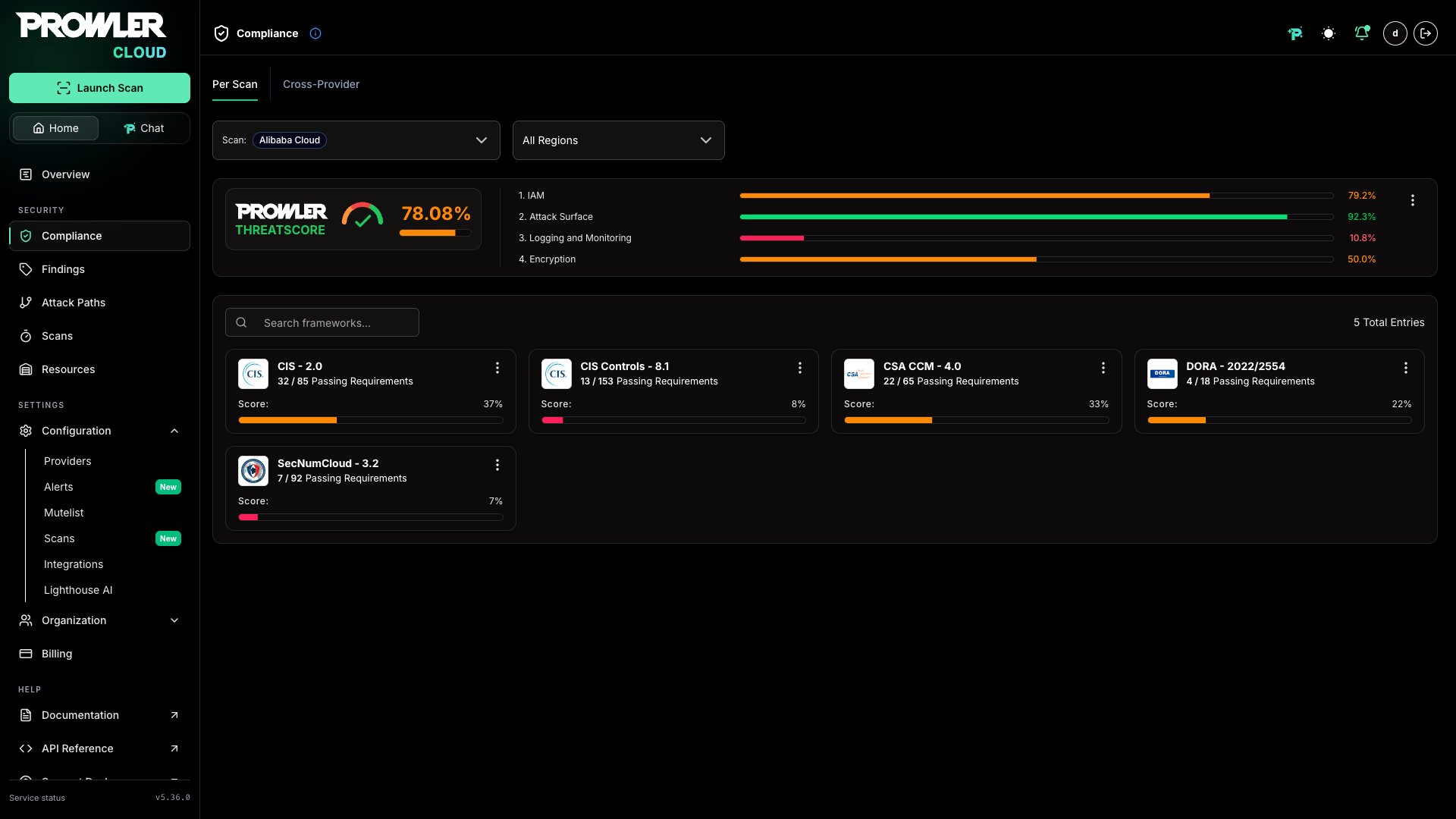Open the SecNumCloud - 3.2 framework title
The image size is (1456, 819).
[x=328, y=463]
